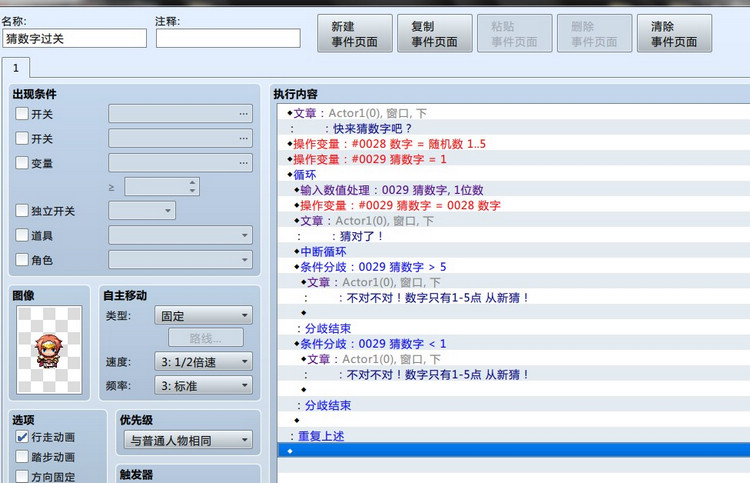
Task: Click the 复制事件页面 button
Action: (434, 33)
